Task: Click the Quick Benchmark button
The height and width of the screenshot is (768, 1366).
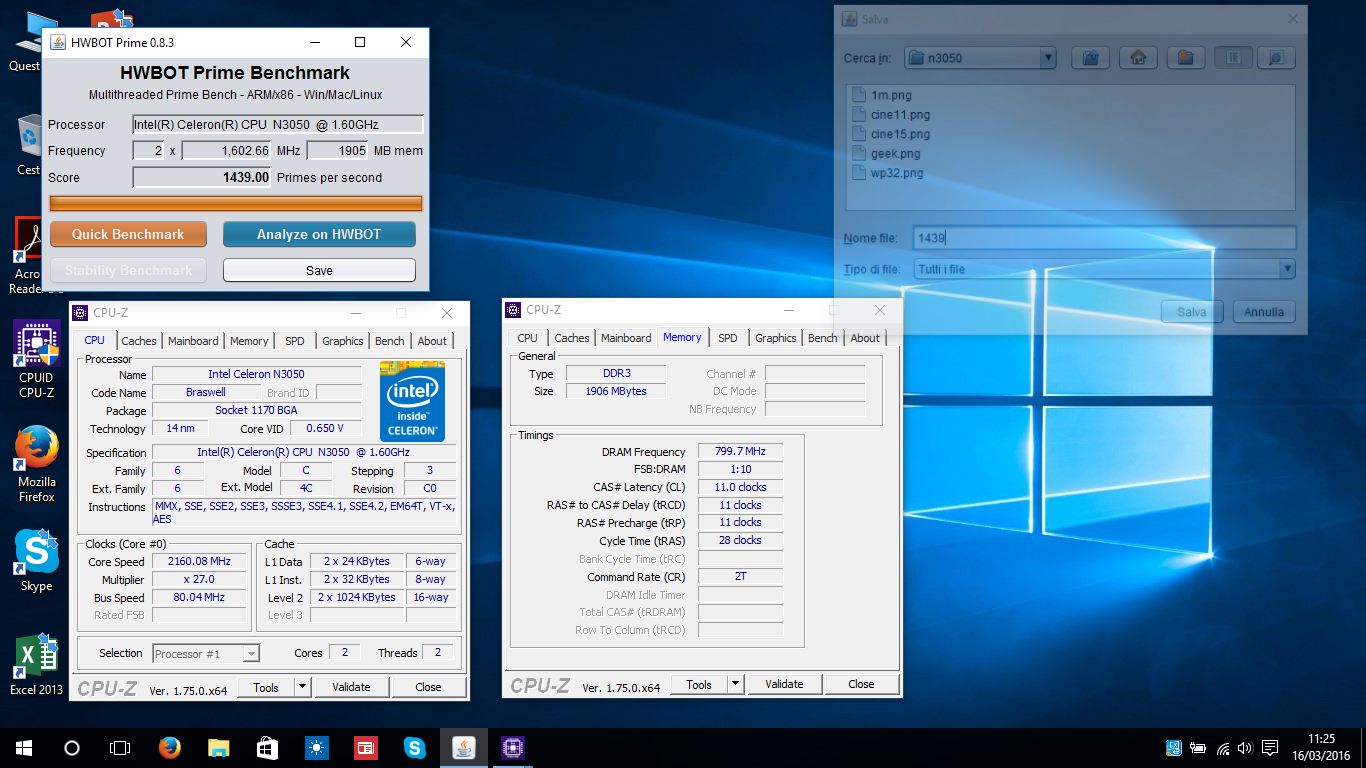Action: [128, 234]
